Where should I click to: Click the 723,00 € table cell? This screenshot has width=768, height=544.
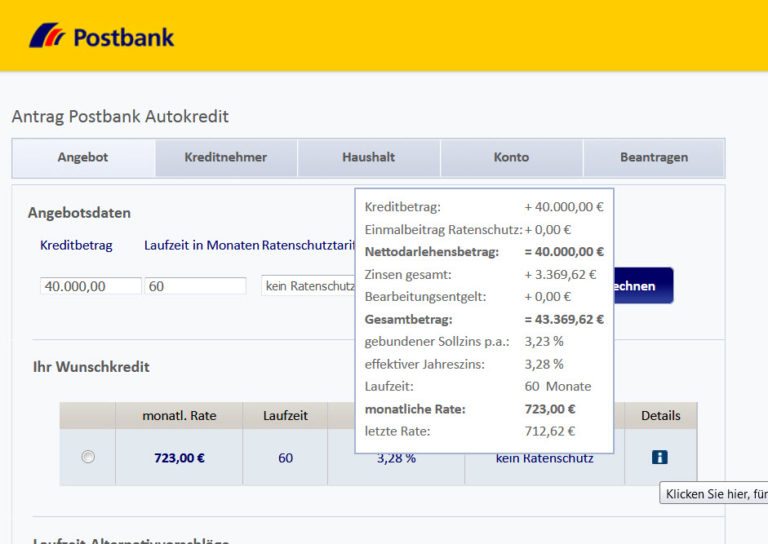[179, 458]
